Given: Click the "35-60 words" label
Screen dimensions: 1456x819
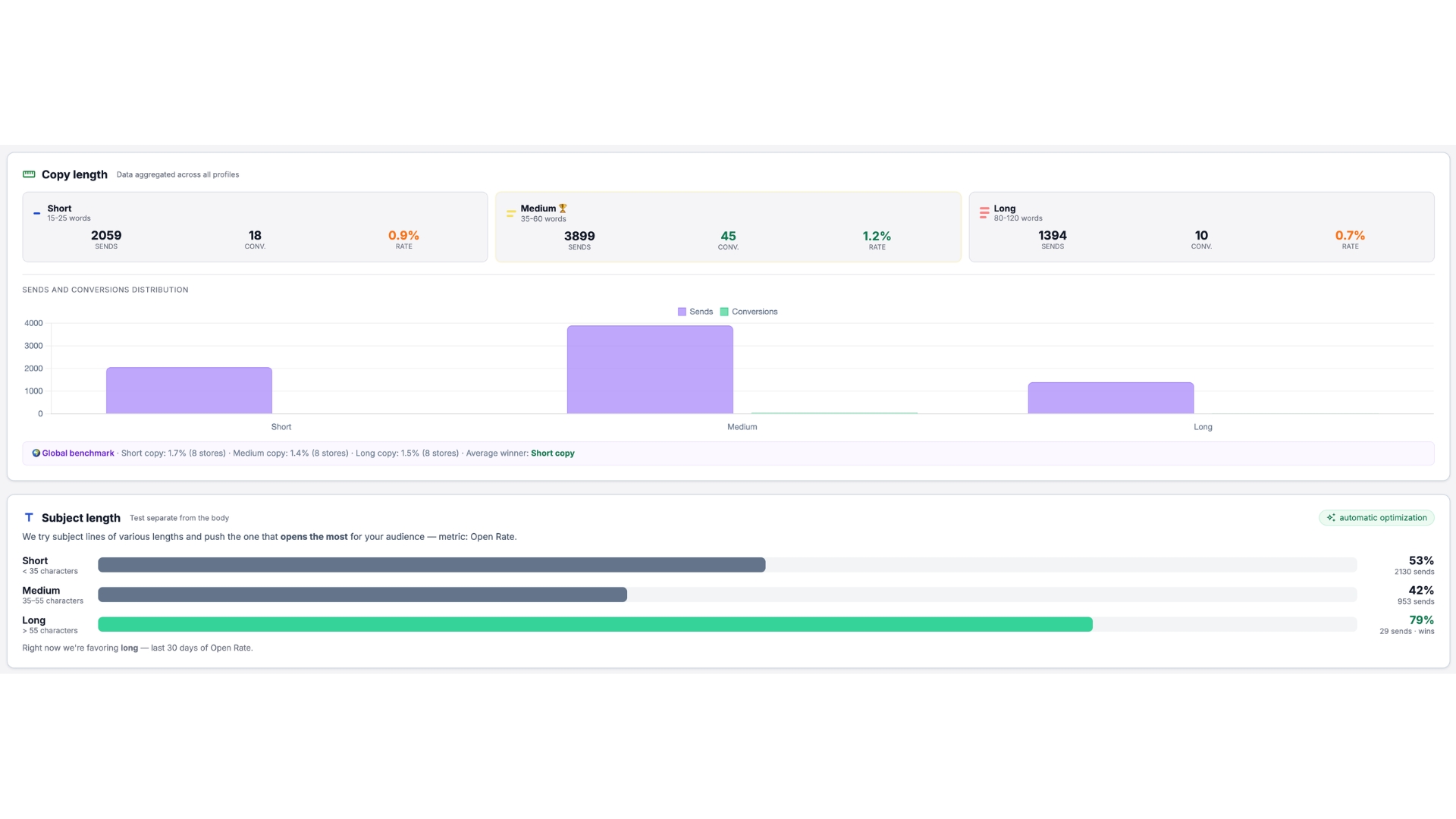Looking at the screenshot, I should point(543,219).
